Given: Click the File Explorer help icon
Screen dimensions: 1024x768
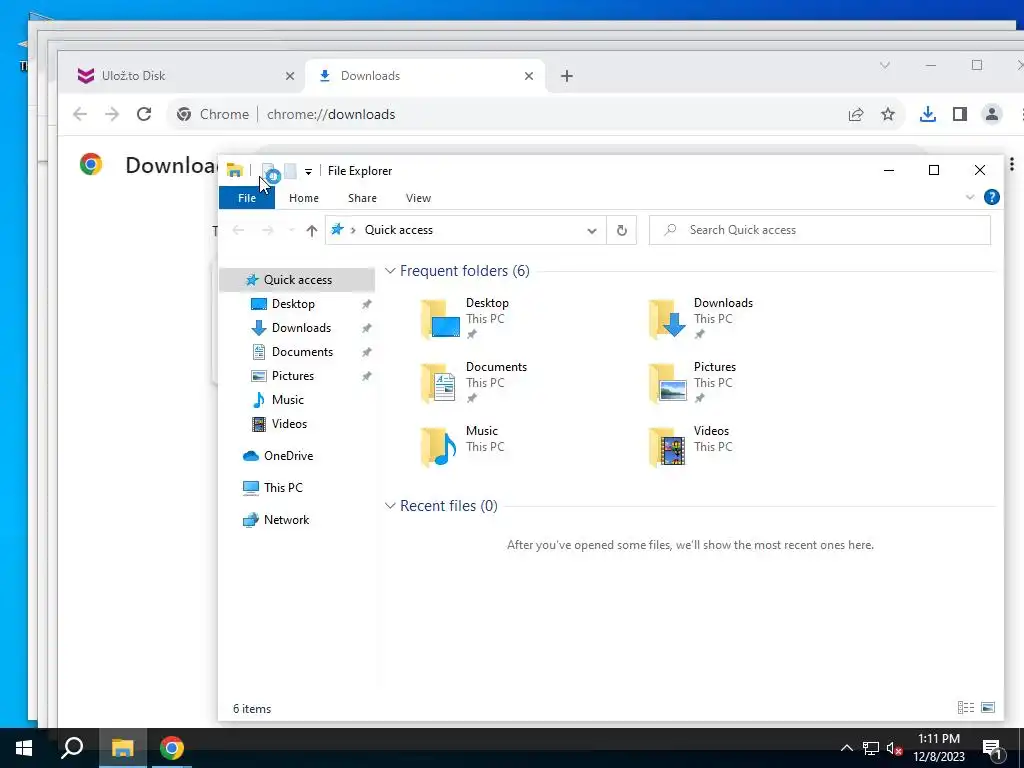Looking at the screenshot, I should pyautogui.click(x=991, y=197).
